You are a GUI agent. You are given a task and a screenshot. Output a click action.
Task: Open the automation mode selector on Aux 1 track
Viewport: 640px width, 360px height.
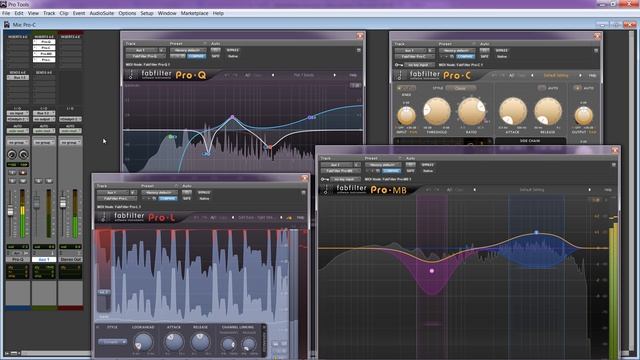point(44,131)
